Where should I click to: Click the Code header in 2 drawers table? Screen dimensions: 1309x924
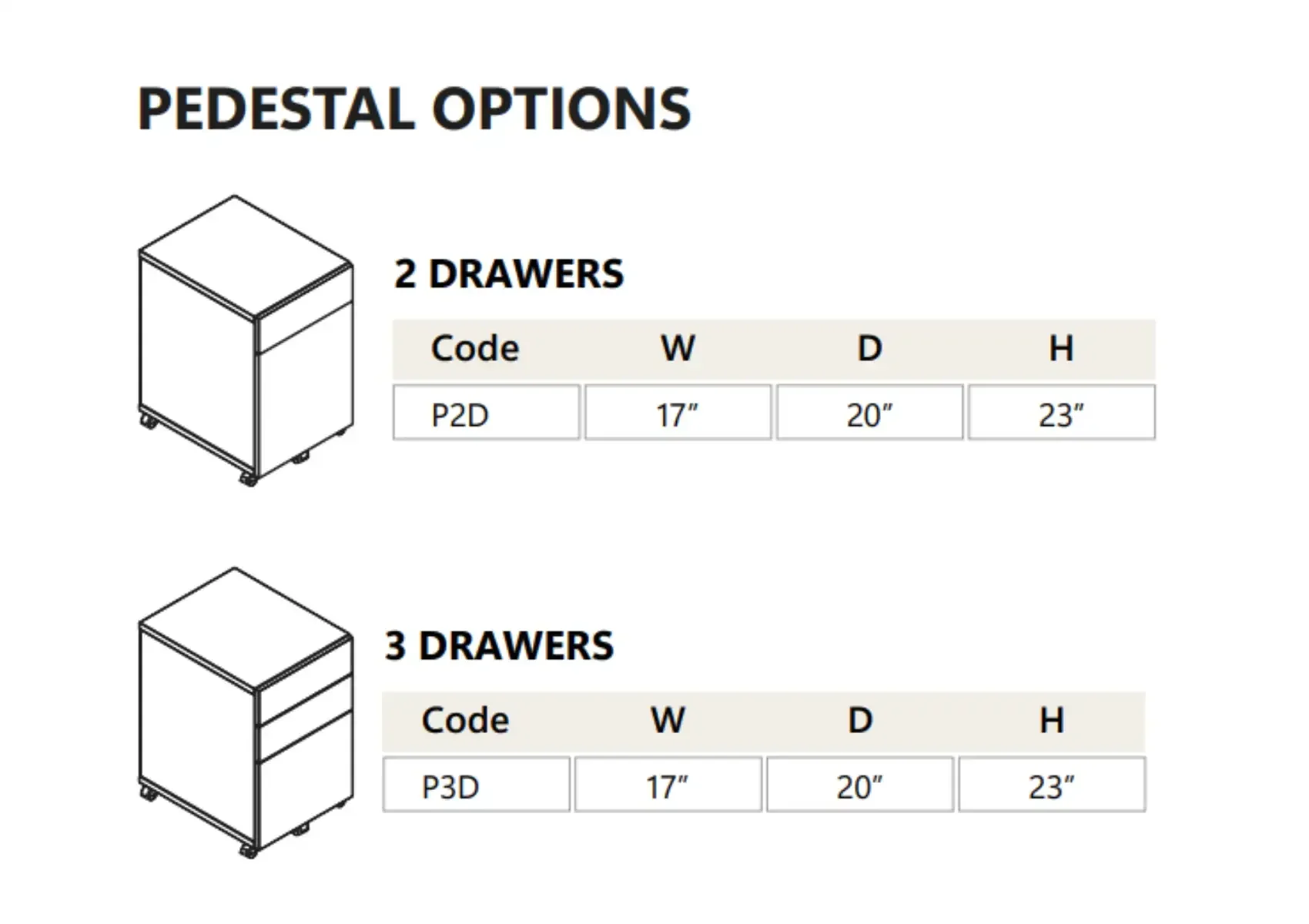(475, 349)
